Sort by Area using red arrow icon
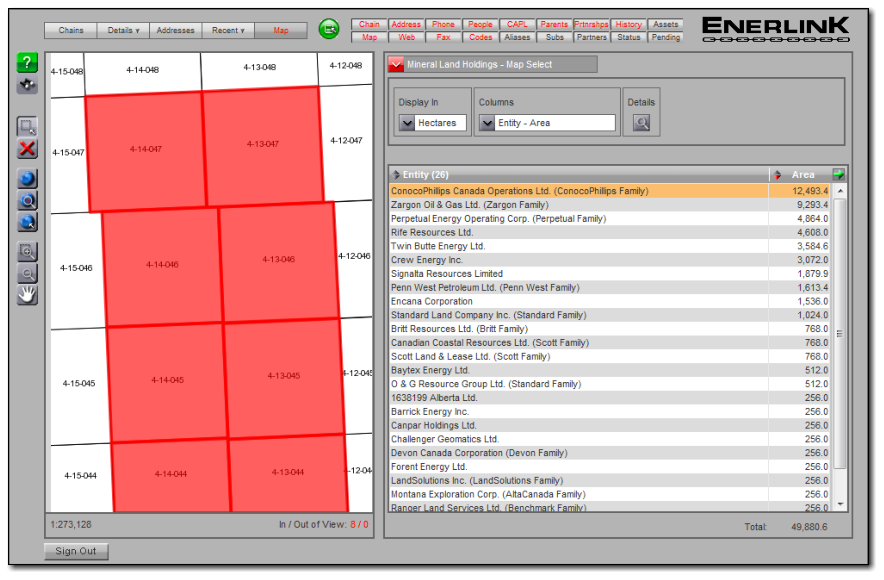Viewport: 884px width, 580px height. point(777,175)
